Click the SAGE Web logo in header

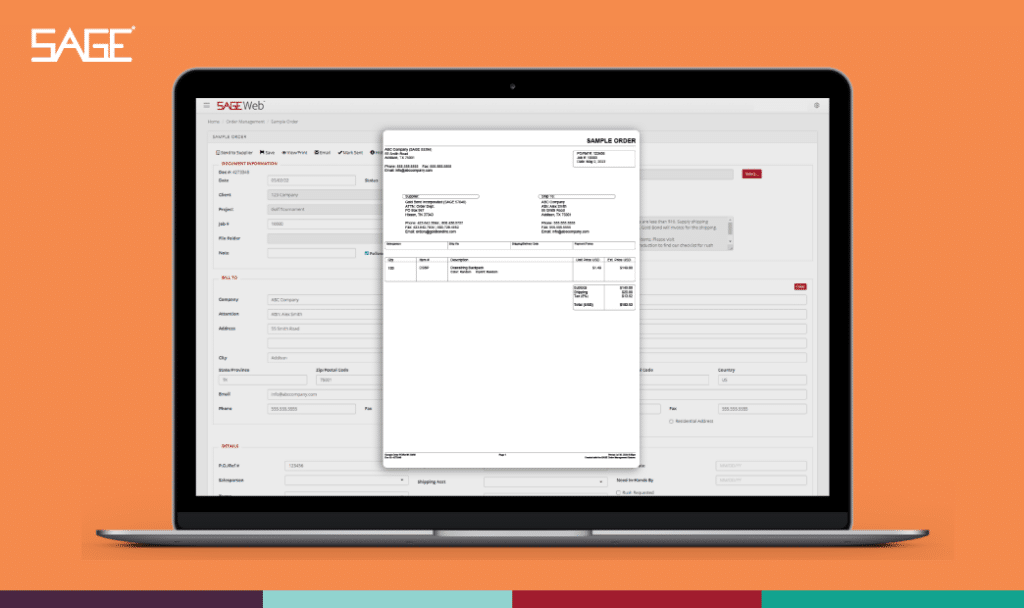241,105
